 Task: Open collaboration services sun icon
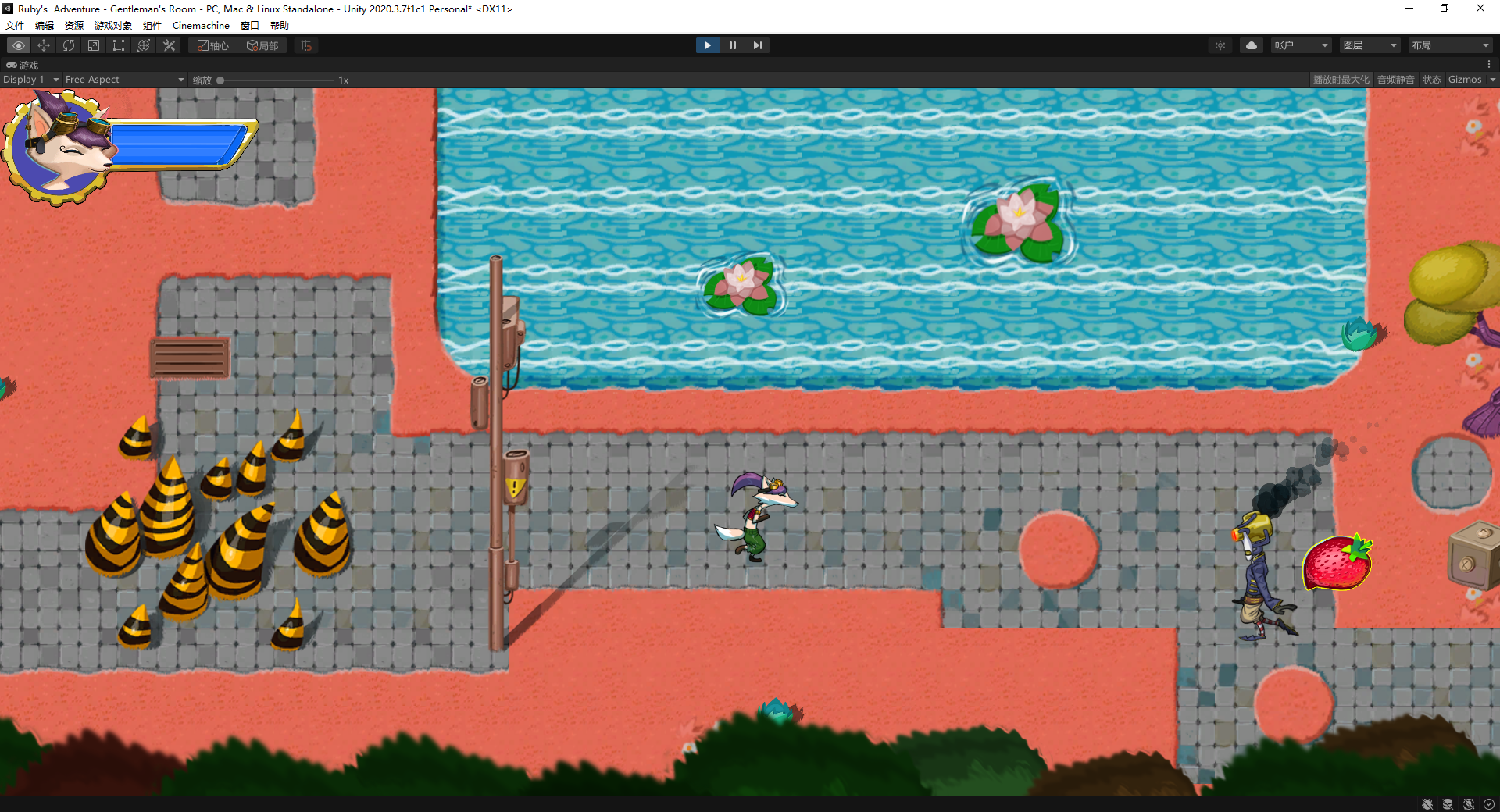pos(1220,45)
